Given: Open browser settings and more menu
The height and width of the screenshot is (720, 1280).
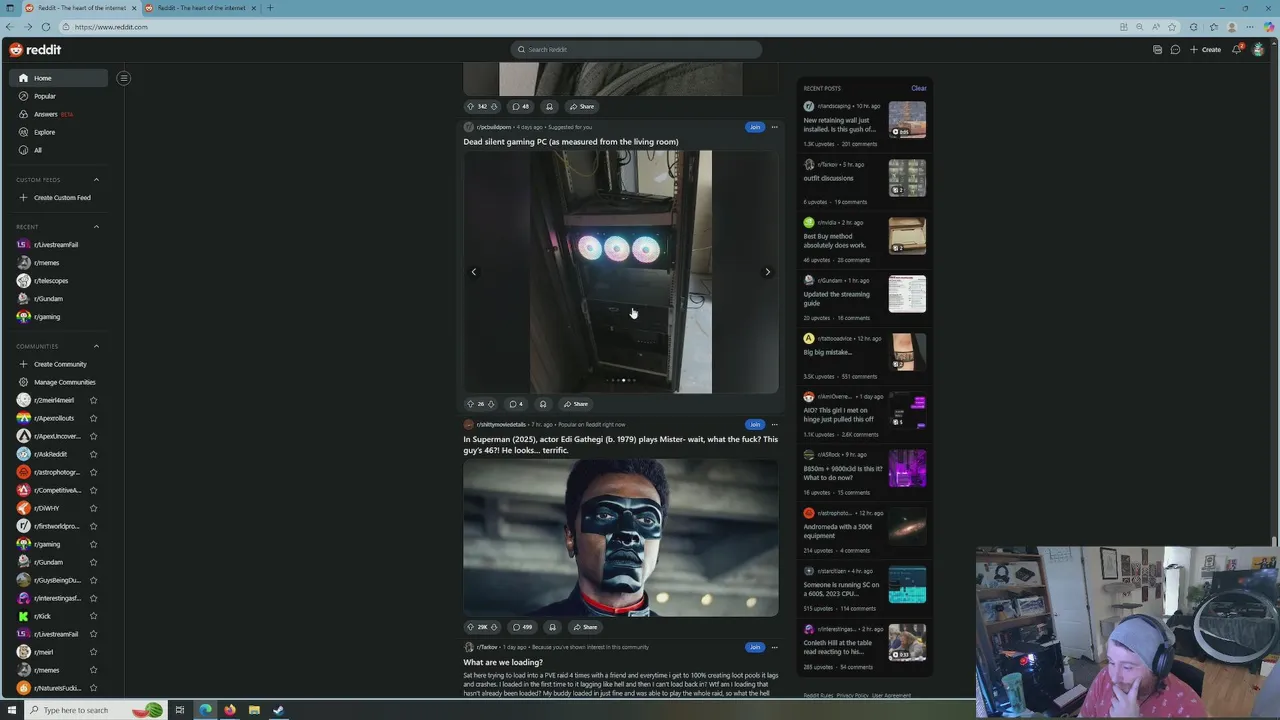Looking at the screenshot, I should click(1250, 27).
